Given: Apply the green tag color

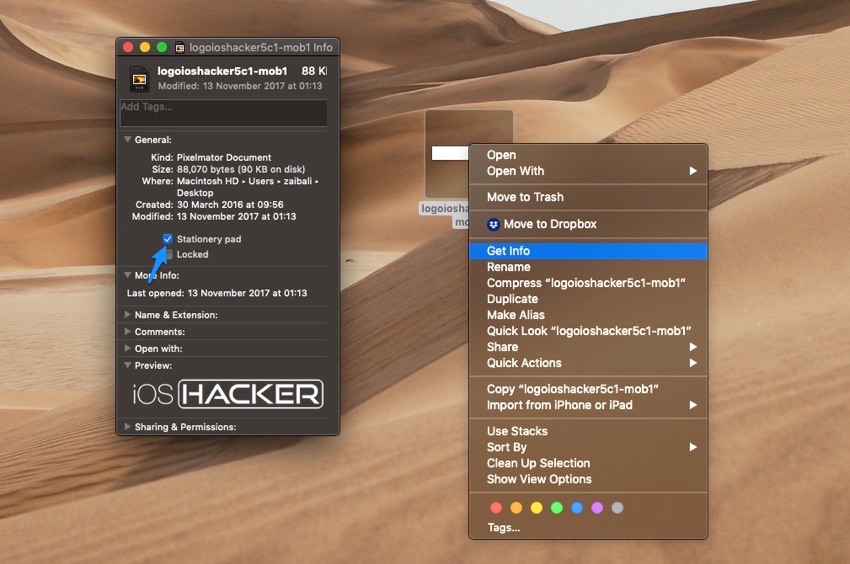Looking at the screenshot, I should click(x=557, y=508).
